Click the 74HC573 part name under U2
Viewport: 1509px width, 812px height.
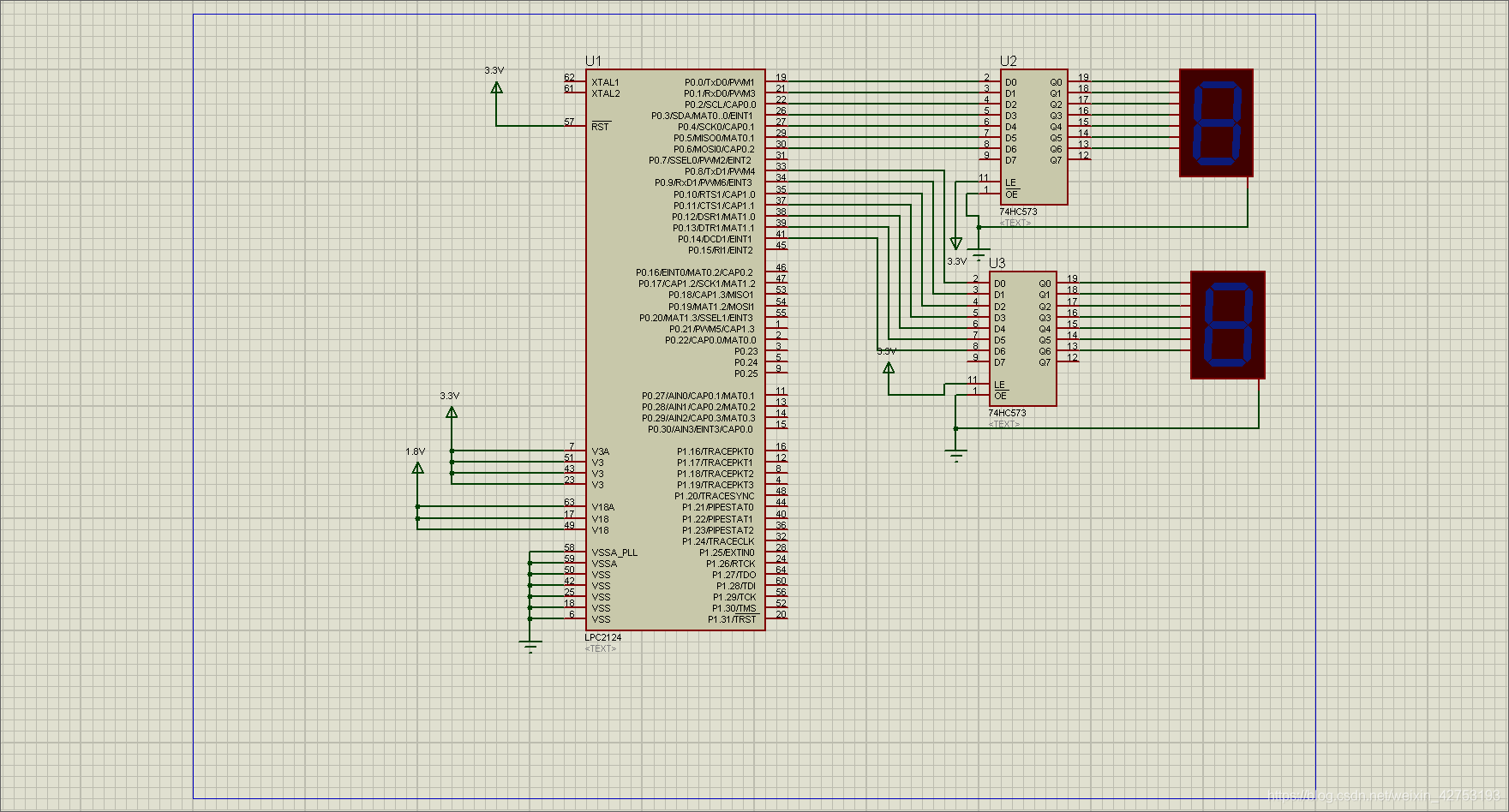(1018, 212)
